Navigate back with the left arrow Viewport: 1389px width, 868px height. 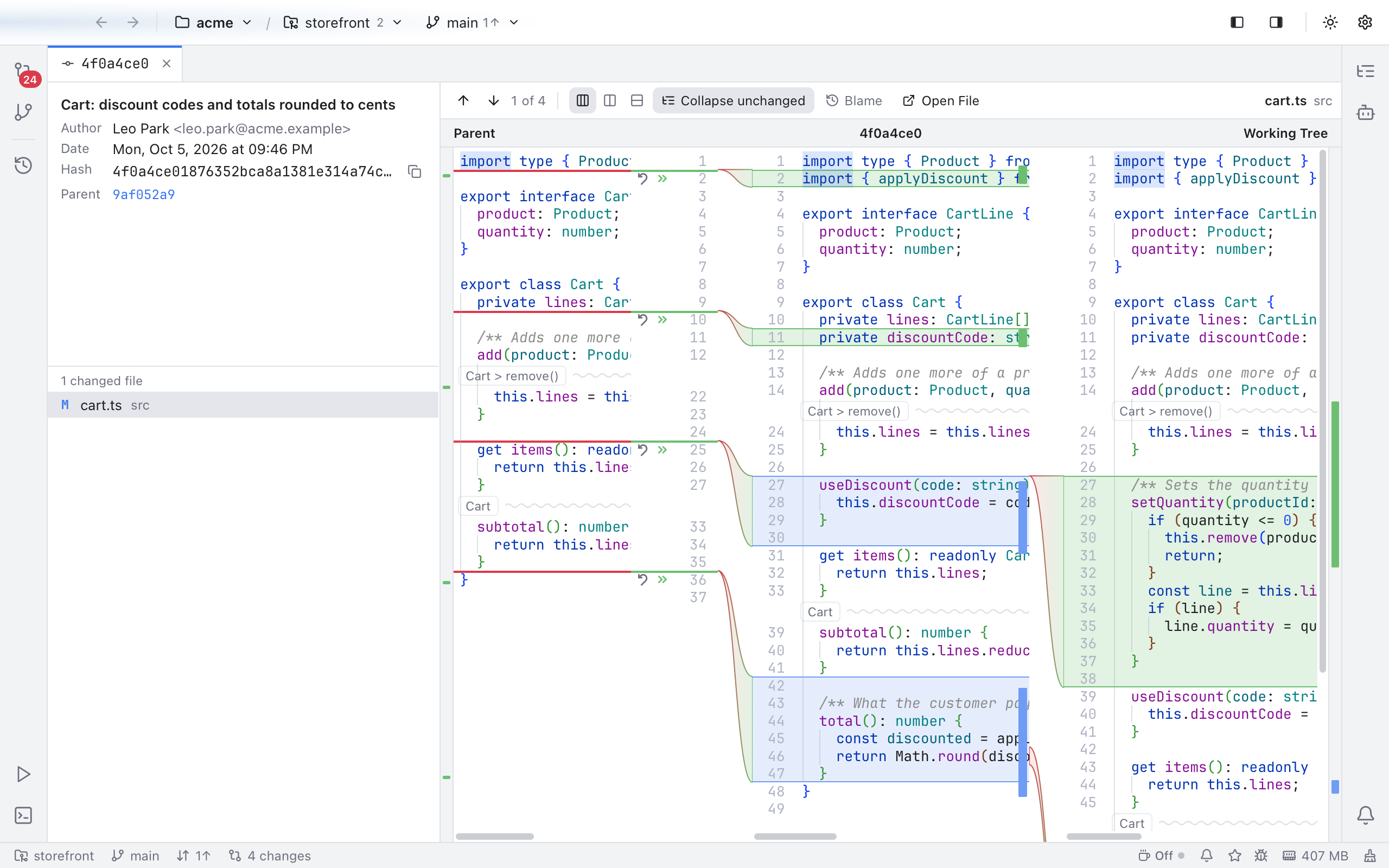[x=101, y=22]
